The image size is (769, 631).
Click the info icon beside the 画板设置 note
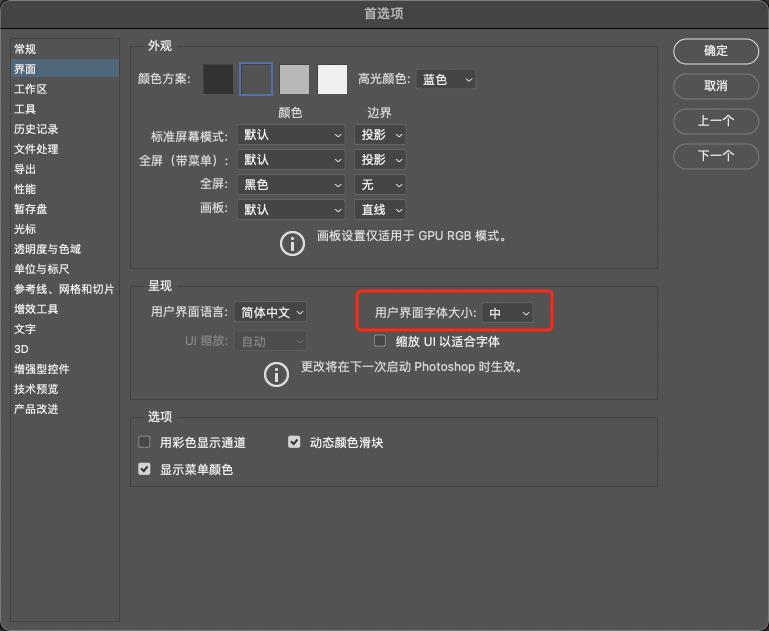pos(292,243)
